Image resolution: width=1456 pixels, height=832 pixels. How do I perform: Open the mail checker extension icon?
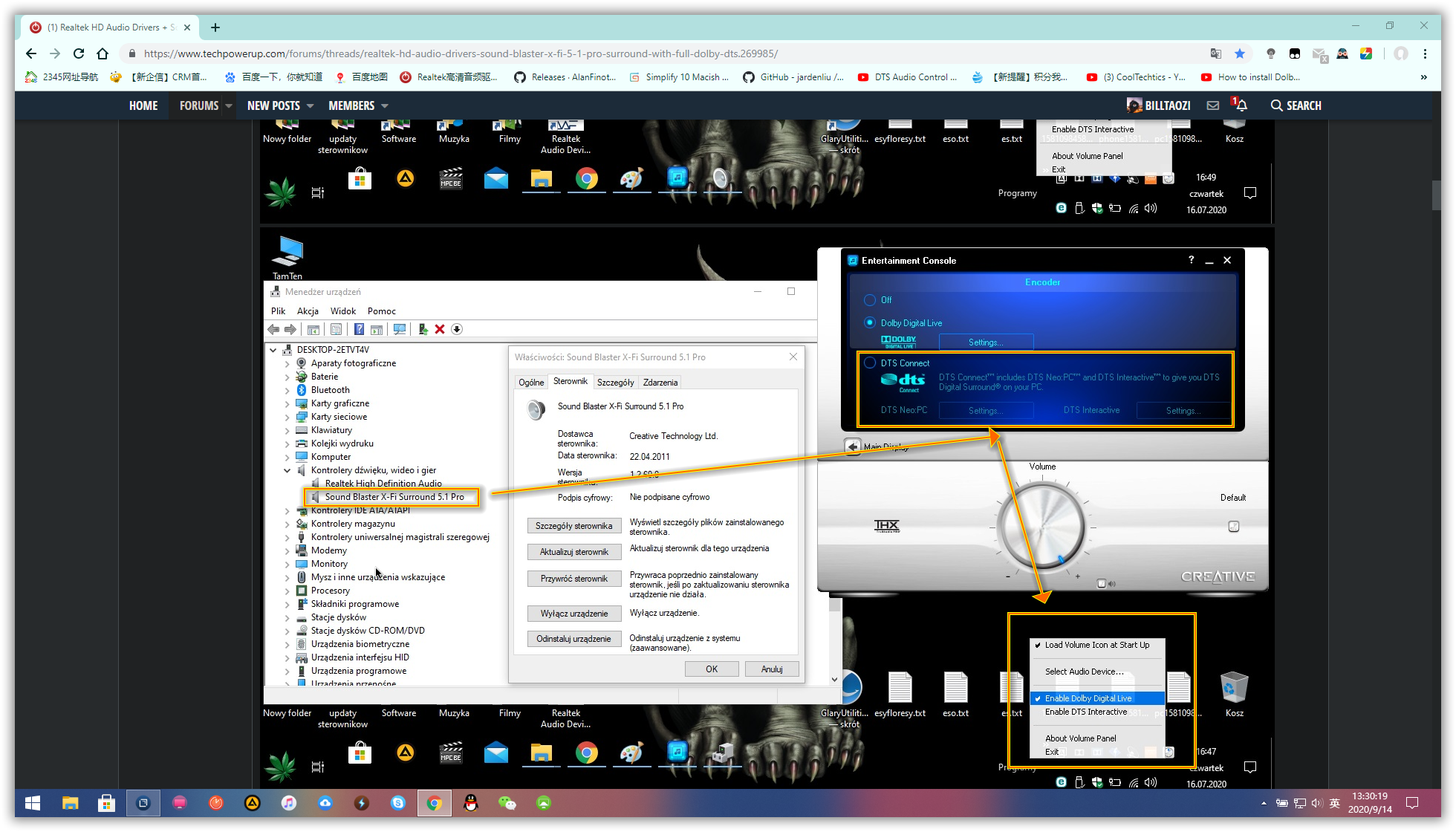1319,53
